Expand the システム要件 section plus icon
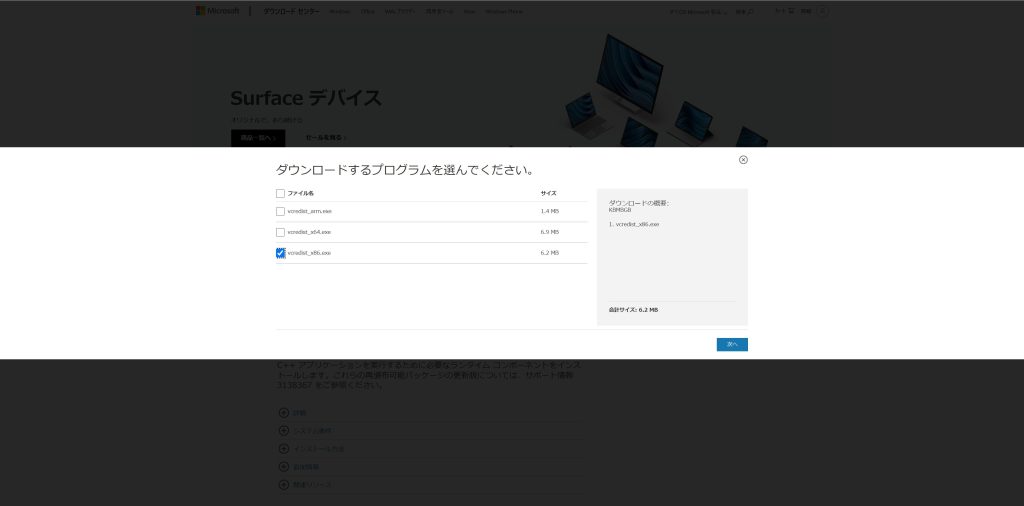The image size is (1024, 506). (x=284, y=431)
